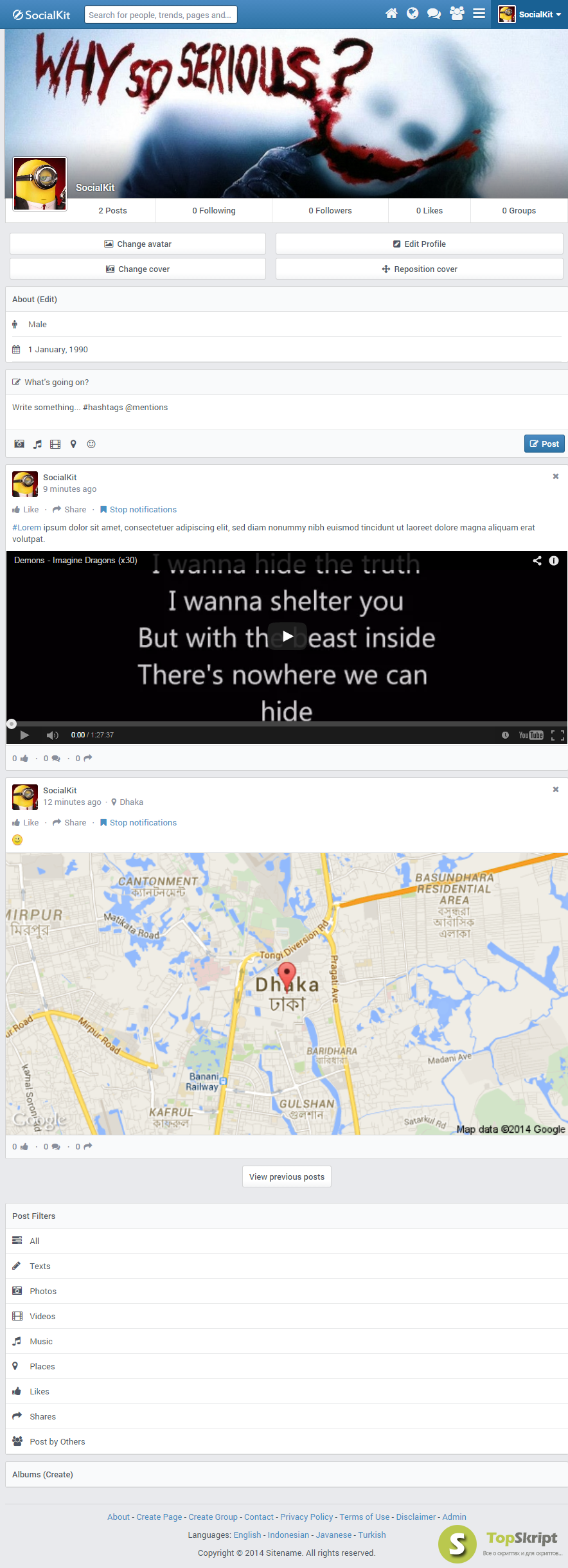
Task: Select the Videos post filter
Action: point(287,1317)
